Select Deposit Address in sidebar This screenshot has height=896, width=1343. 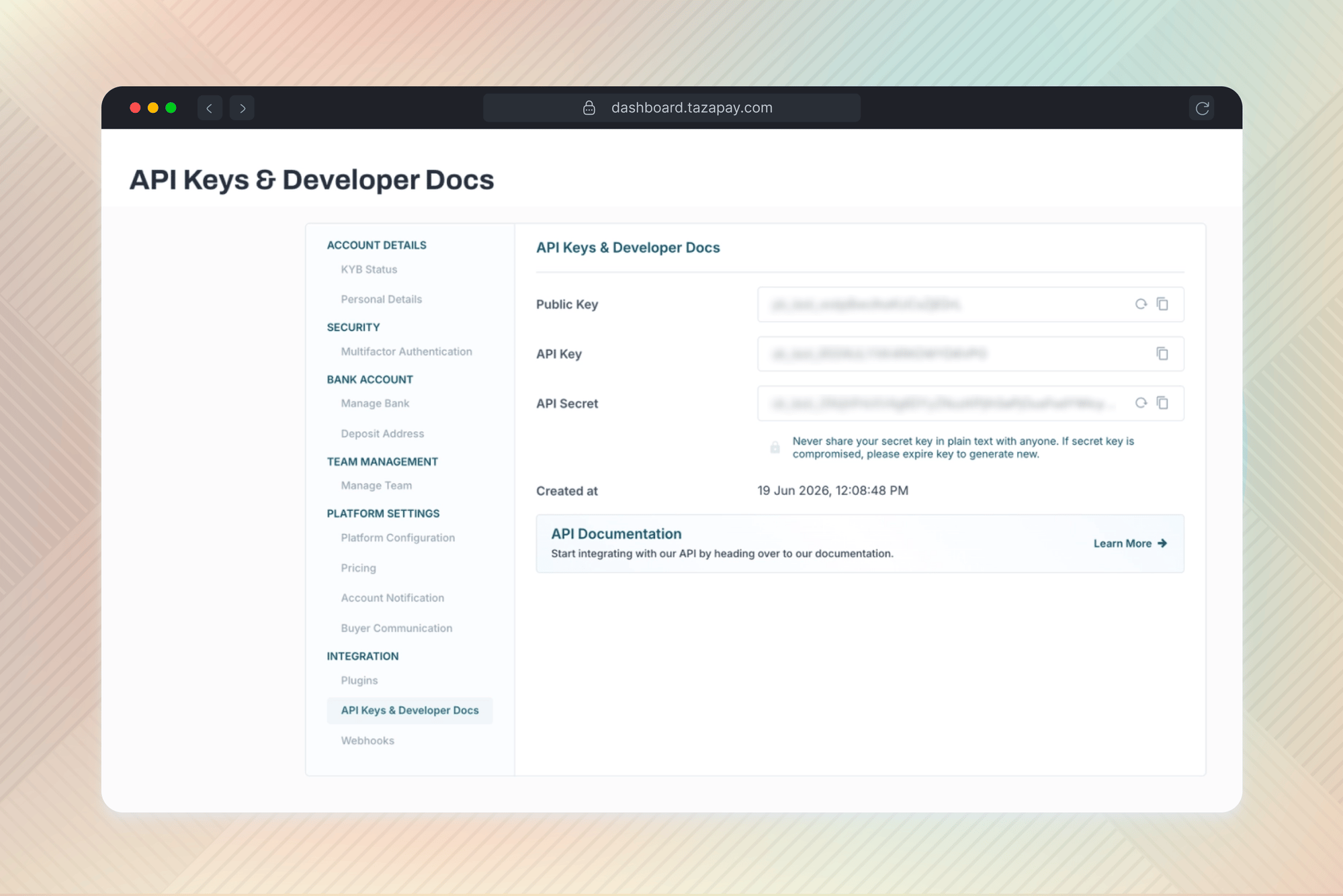coord(382,434)
